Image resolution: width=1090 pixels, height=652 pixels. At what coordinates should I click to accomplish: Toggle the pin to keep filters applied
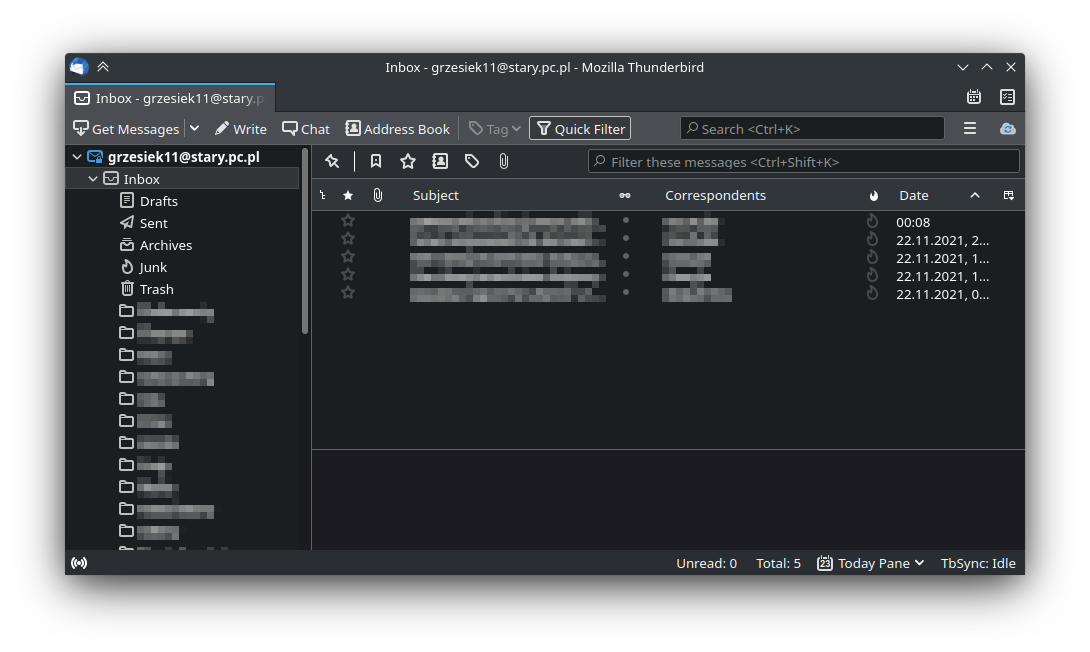pos(332,161)
